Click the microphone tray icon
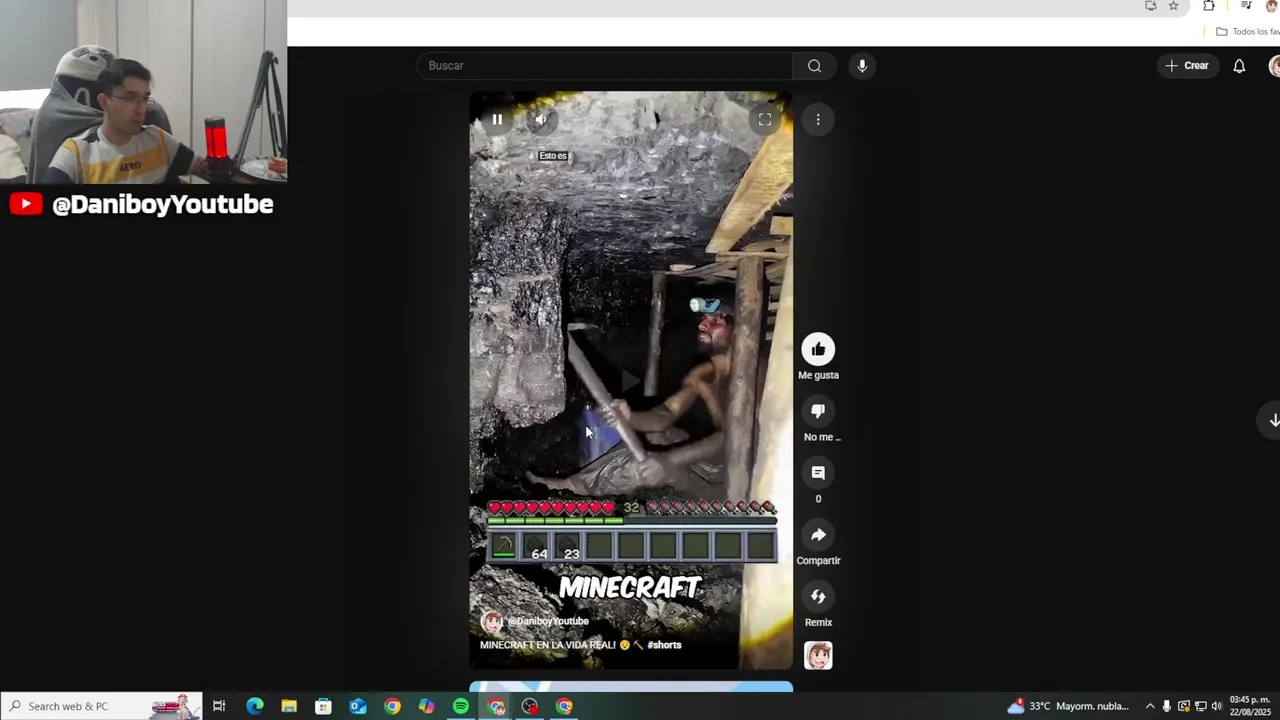This screenshot has width=1280, height=720. tap(1167, 706)
